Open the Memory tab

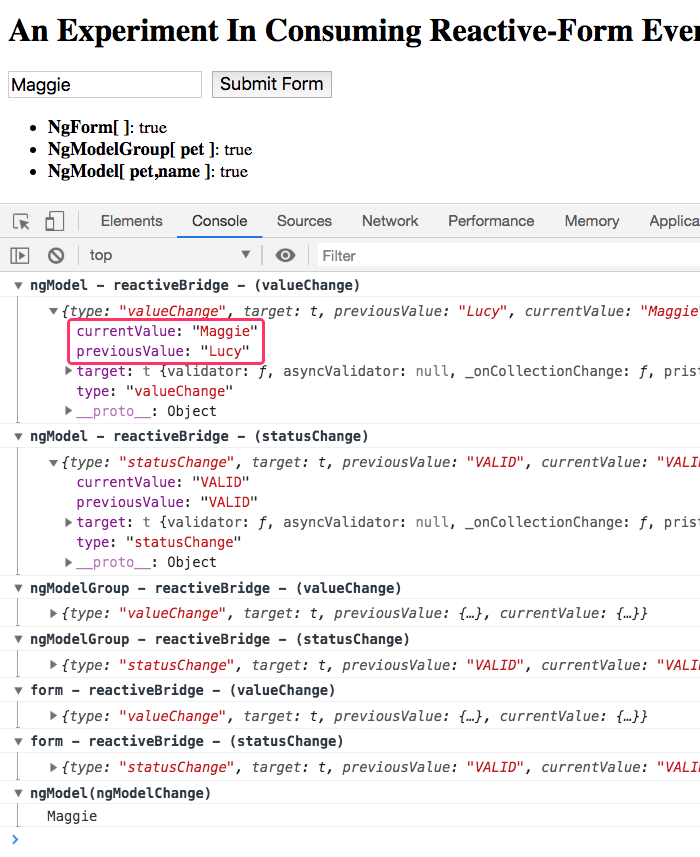(592, 221)
